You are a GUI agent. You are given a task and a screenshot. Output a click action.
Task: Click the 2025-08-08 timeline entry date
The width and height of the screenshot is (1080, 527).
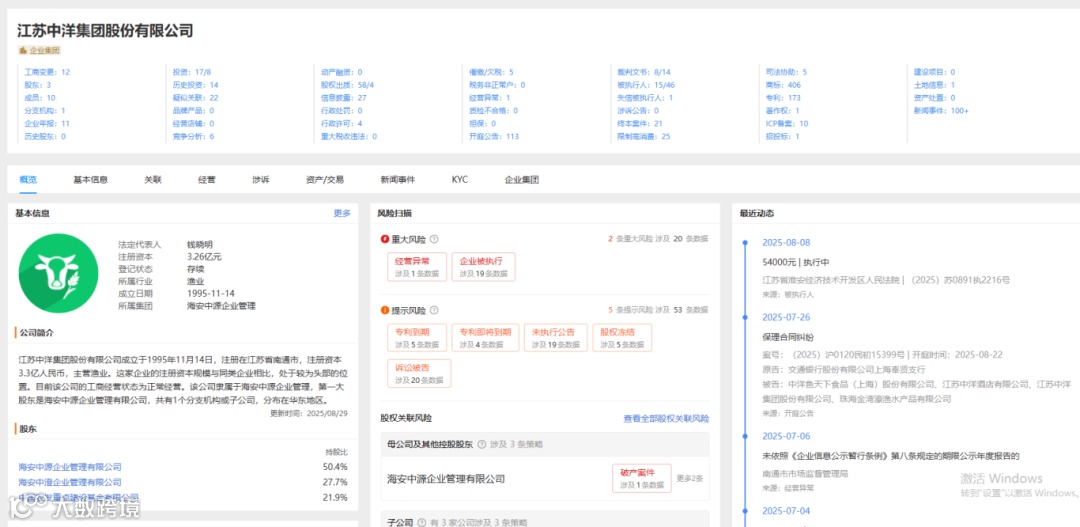point(786,242)
